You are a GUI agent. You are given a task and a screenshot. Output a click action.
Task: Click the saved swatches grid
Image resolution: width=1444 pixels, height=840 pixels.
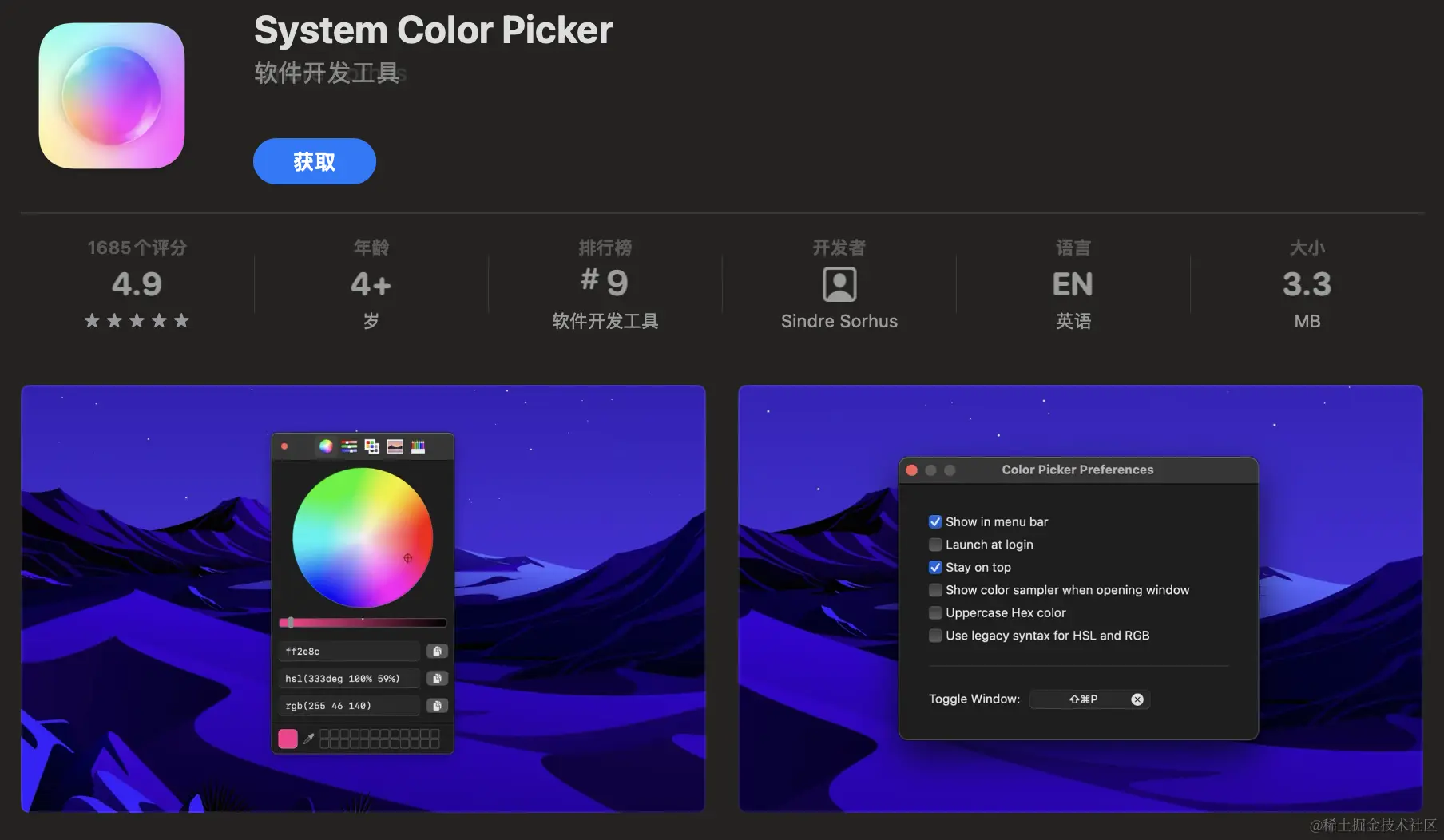tap(379, 739)
